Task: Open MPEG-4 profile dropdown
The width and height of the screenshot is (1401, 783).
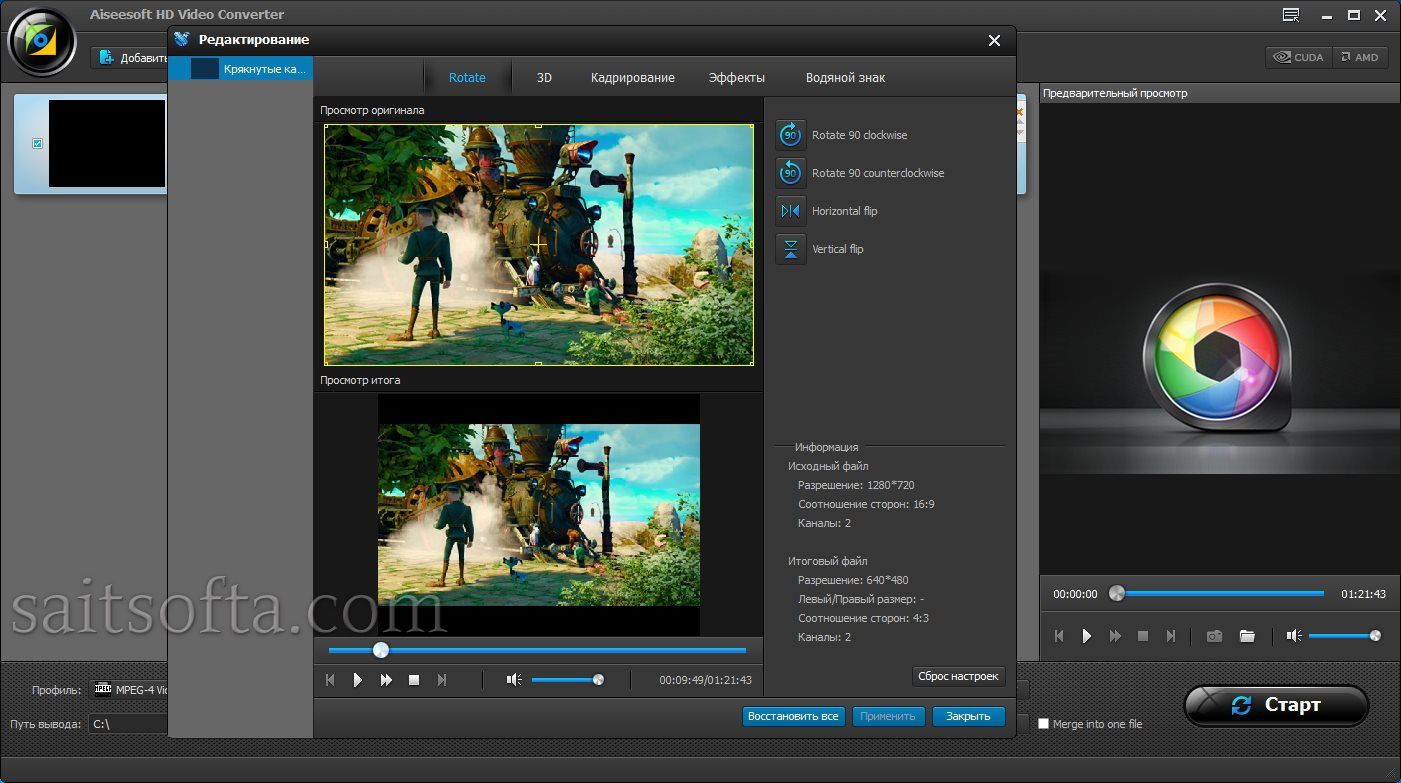Action: [130, 690]
